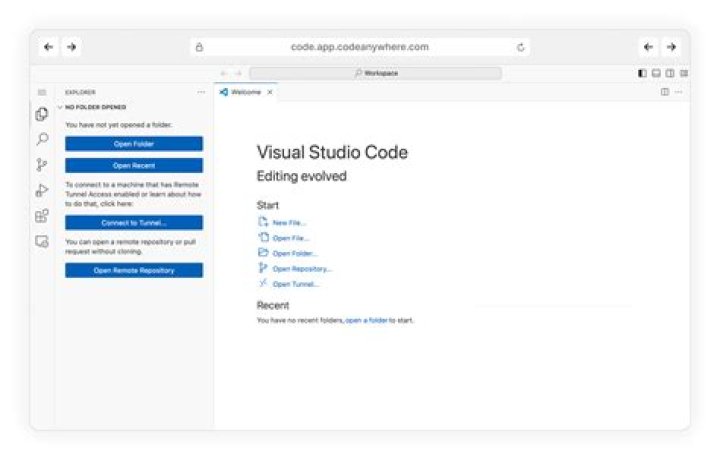Click the Visual Studio Code heading
The image size is (720, 460).
click(332, 152)
